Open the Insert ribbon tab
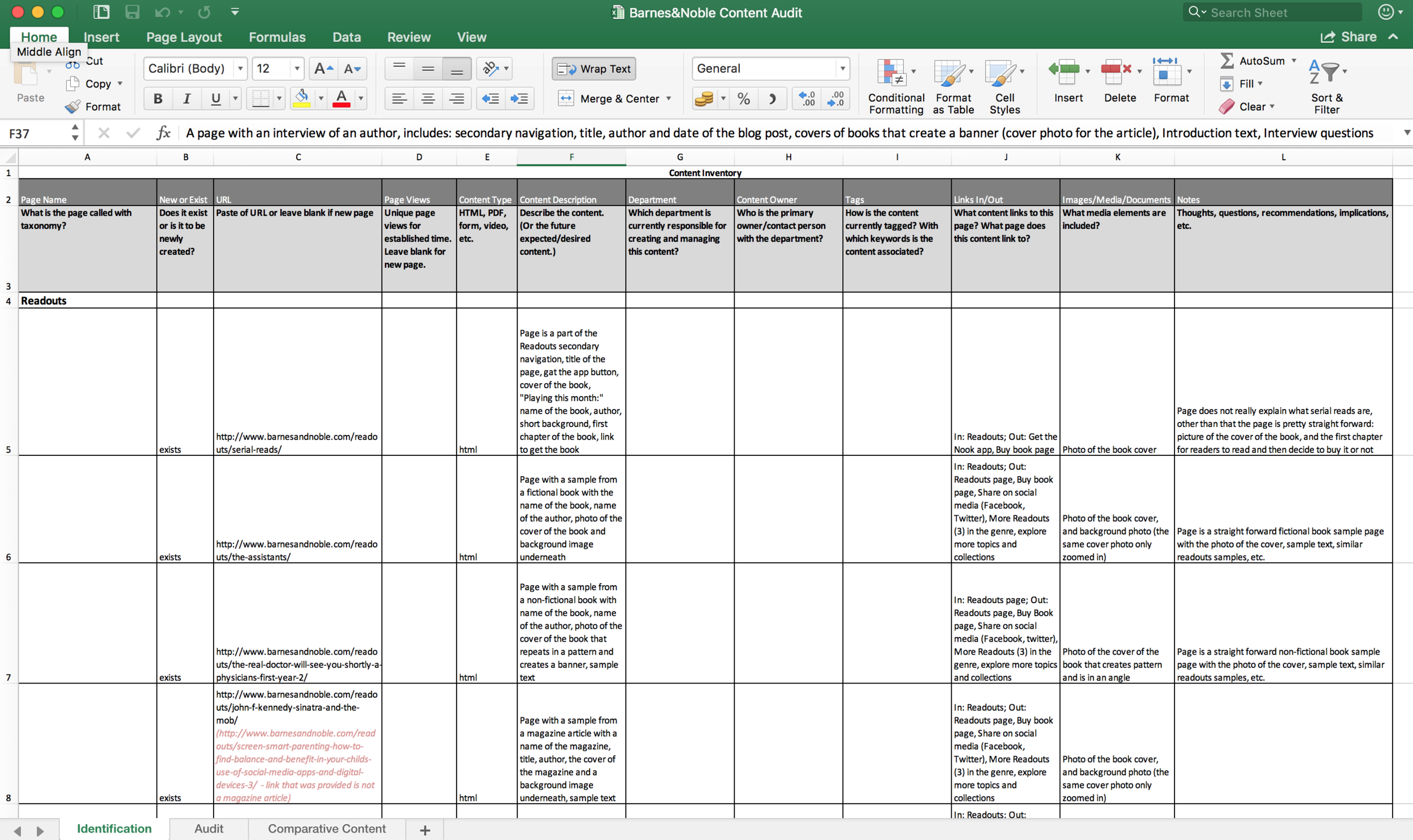 click(101, 37)
